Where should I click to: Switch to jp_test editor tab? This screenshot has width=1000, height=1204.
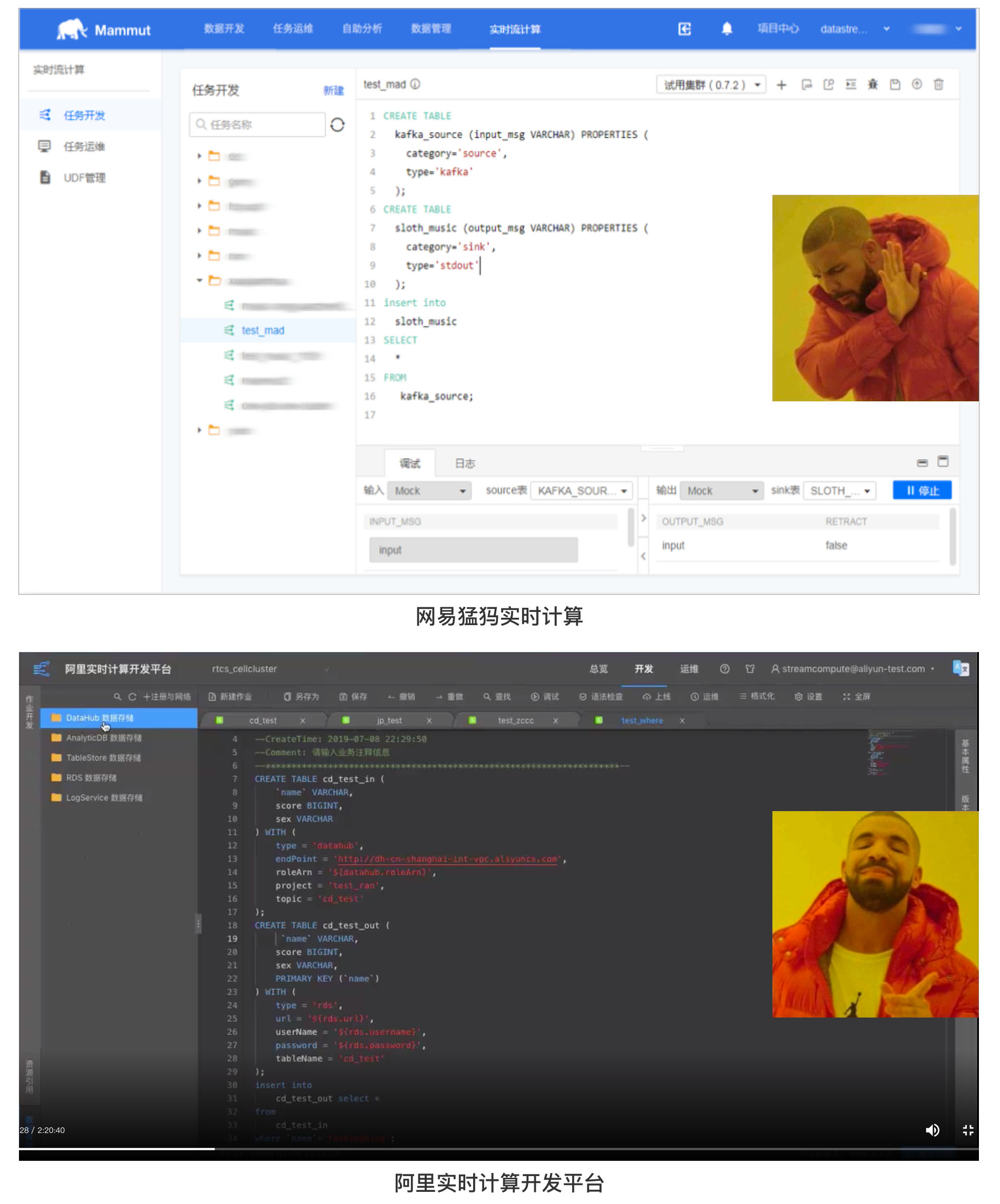[389, 720]
